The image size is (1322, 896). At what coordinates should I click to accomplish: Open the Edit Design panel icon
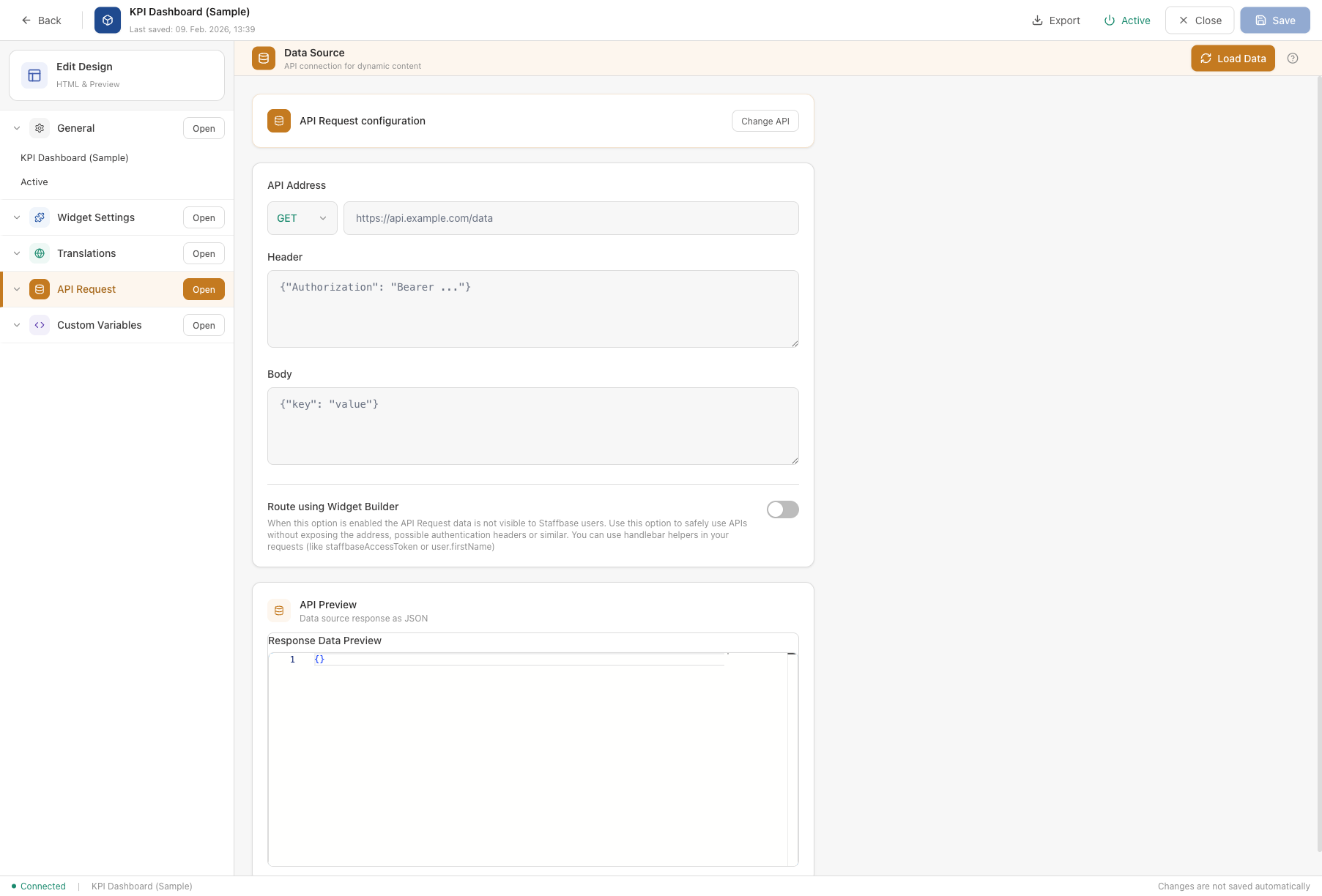(x=34, y=75)
